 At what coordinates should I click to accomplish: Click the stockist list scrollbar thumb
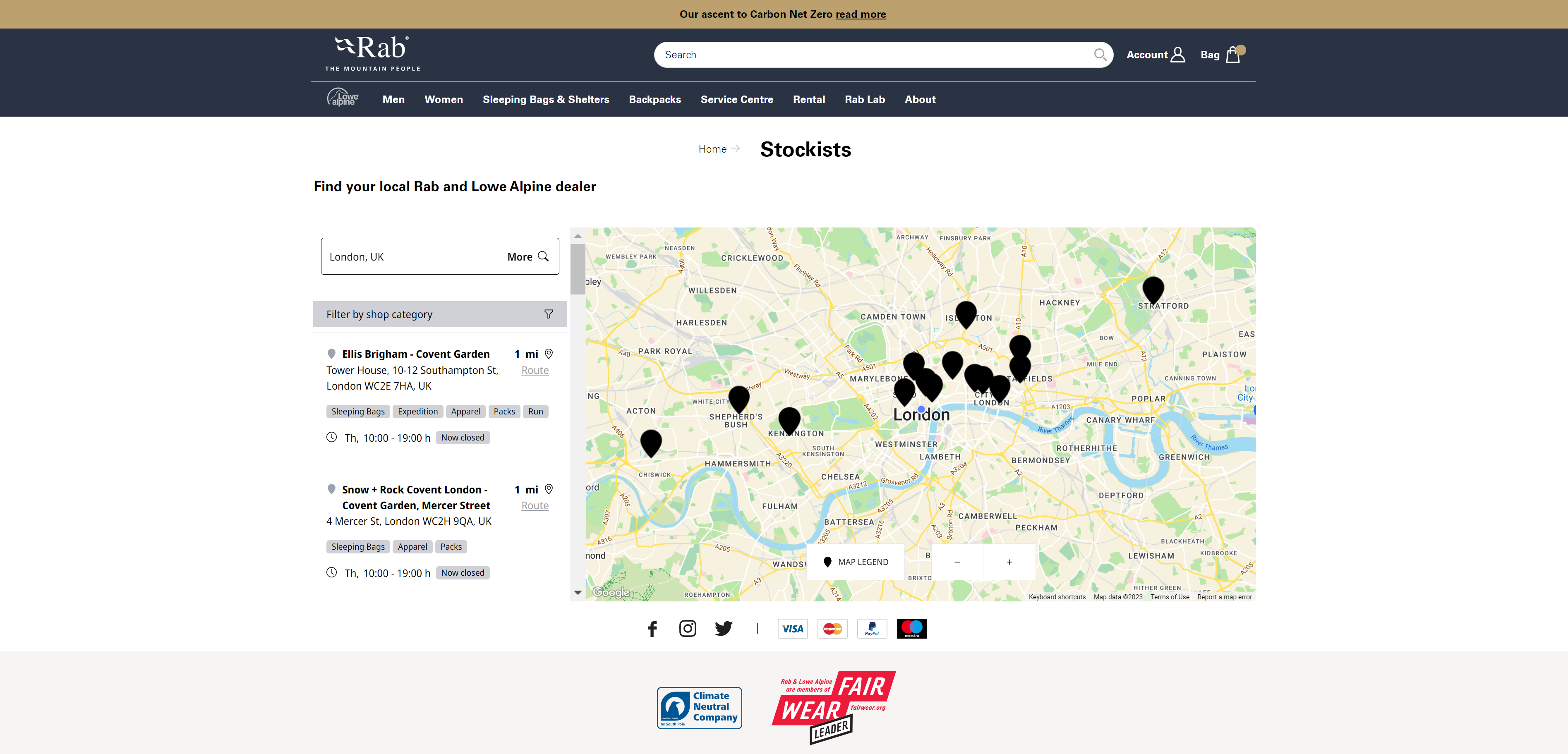(x=578, y=269)
